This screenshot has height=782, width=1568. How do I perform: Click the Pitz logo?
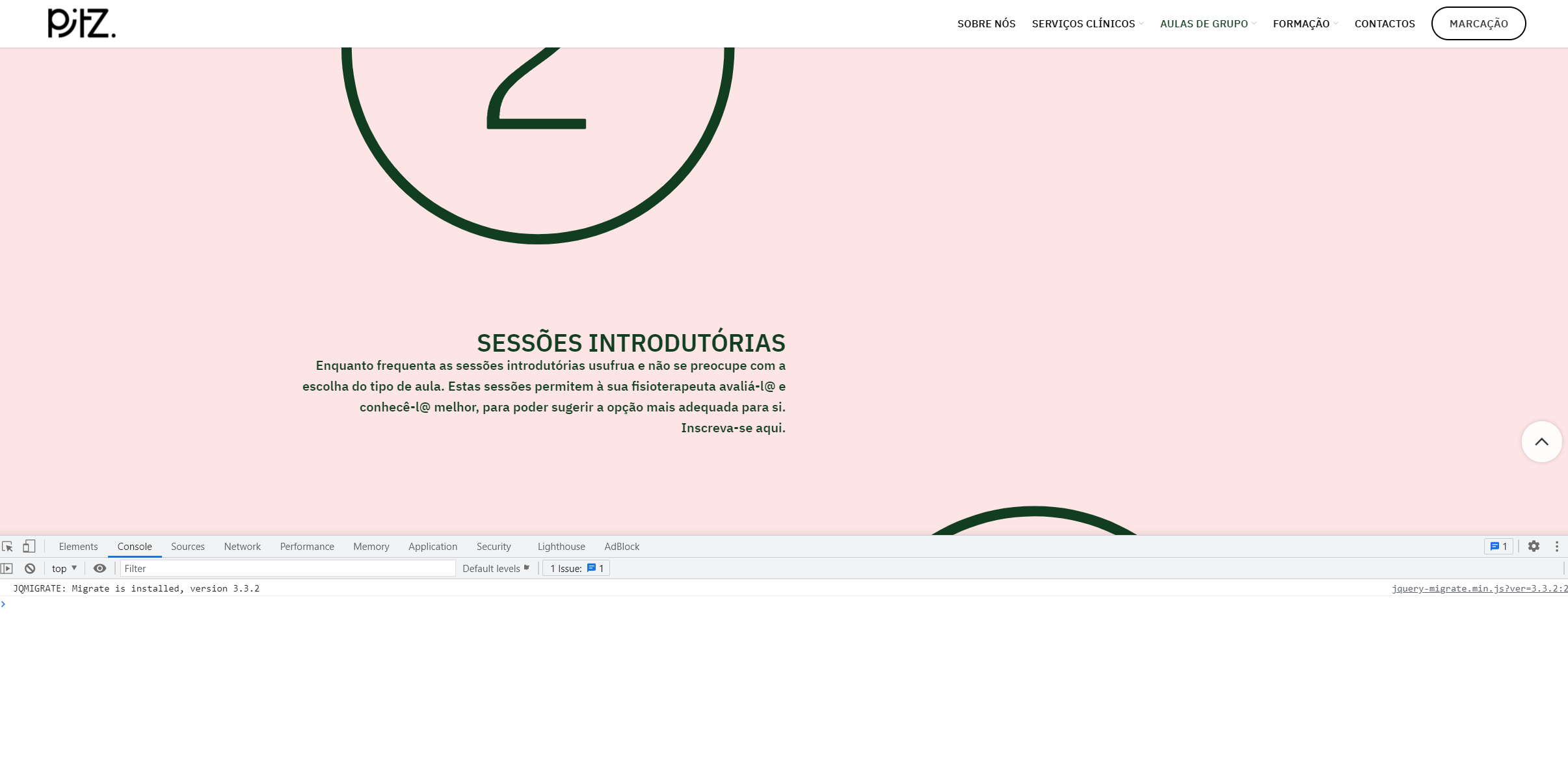tap(81, 23)
